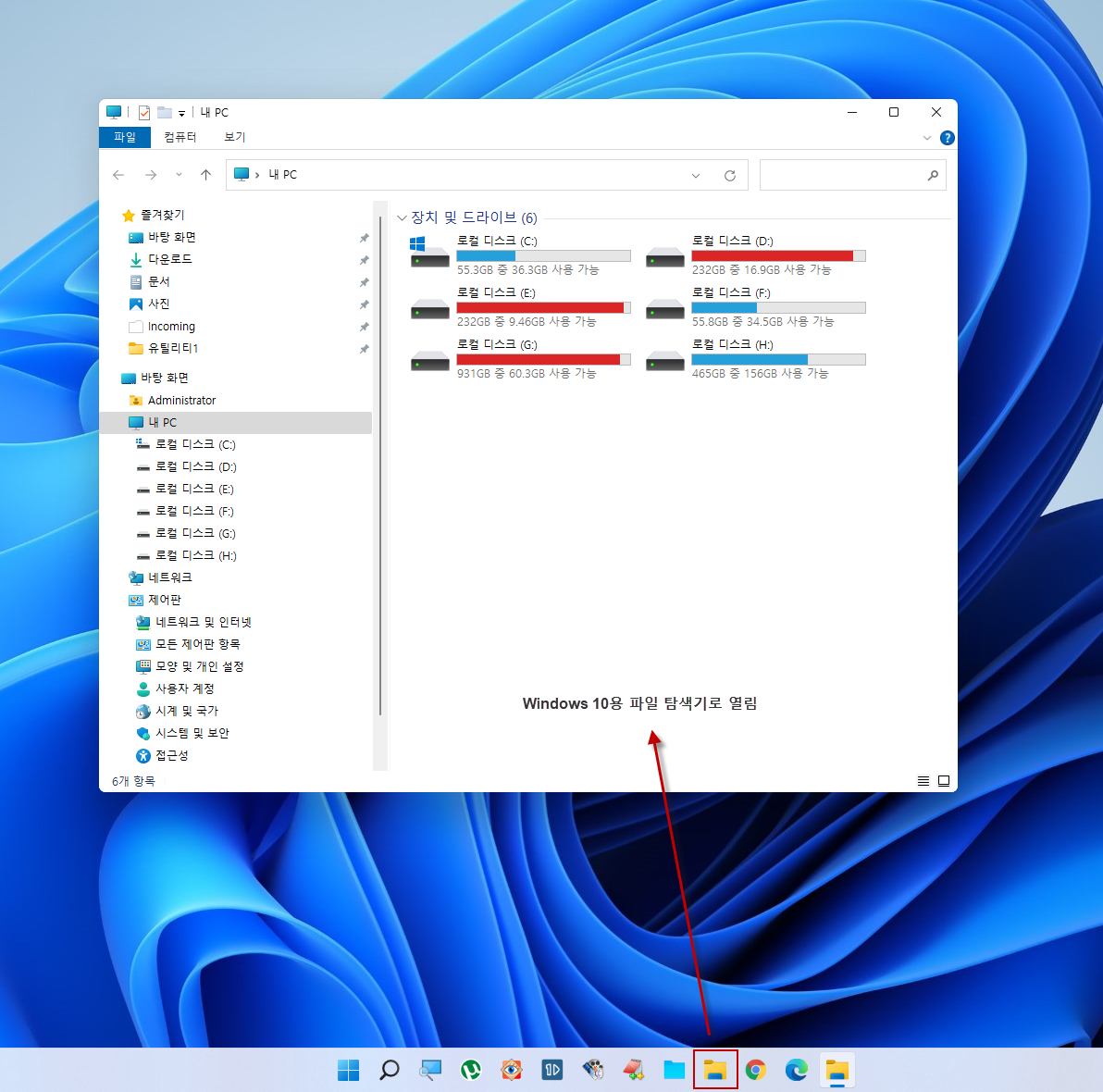Switch to the 컴퓨터 ribbon tab
The height and width of the screenshot is (1092, 1103).
pos(180,137)
